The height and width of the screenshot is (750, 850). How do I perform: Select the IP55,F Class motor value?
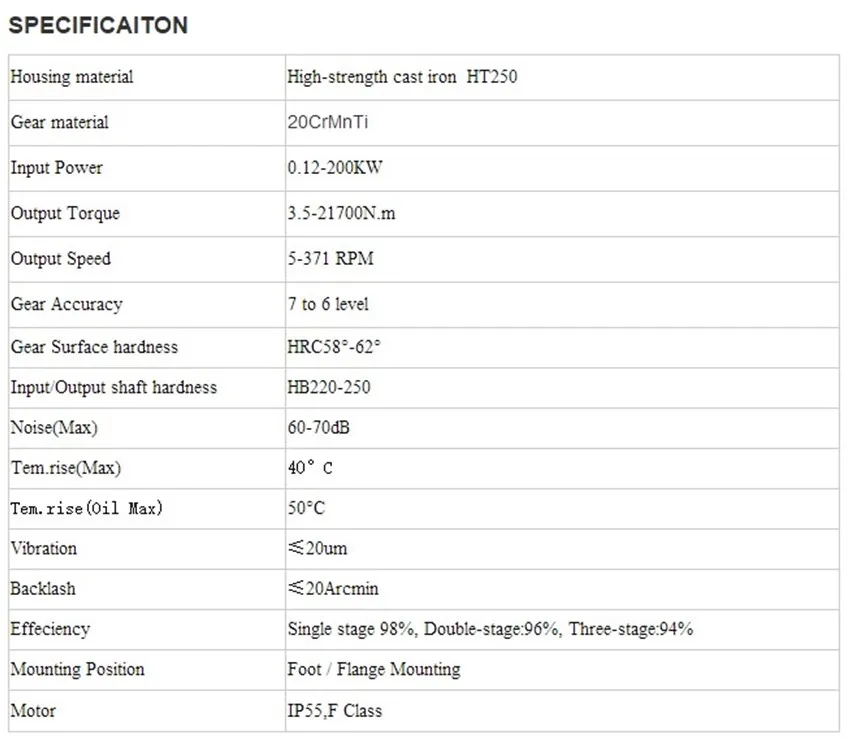(334, 711)
